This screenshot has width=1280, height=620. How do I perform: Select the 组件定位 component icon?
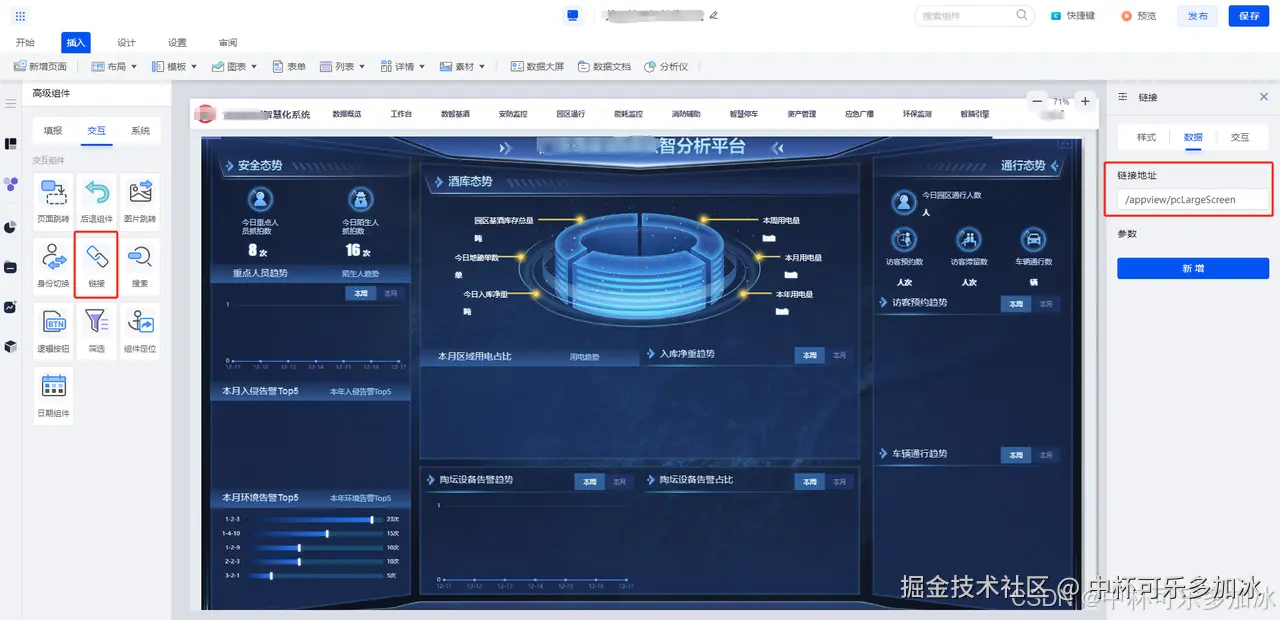(x=140, y=330)
